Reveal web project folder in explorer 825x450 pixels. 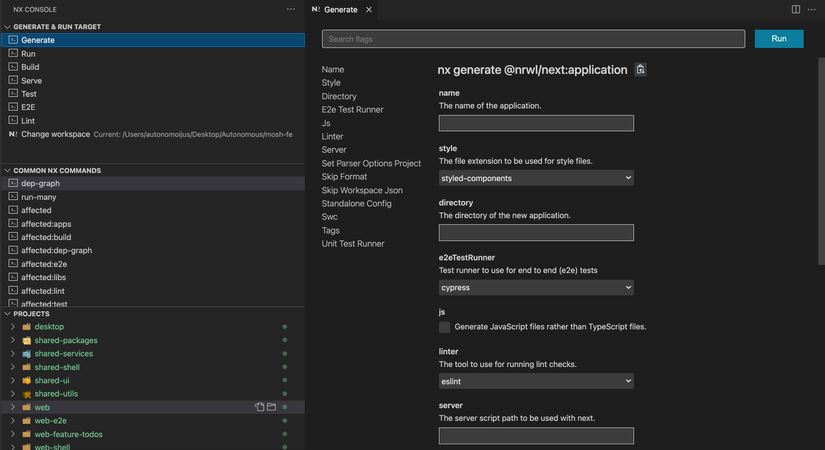(x=271, y=407)
